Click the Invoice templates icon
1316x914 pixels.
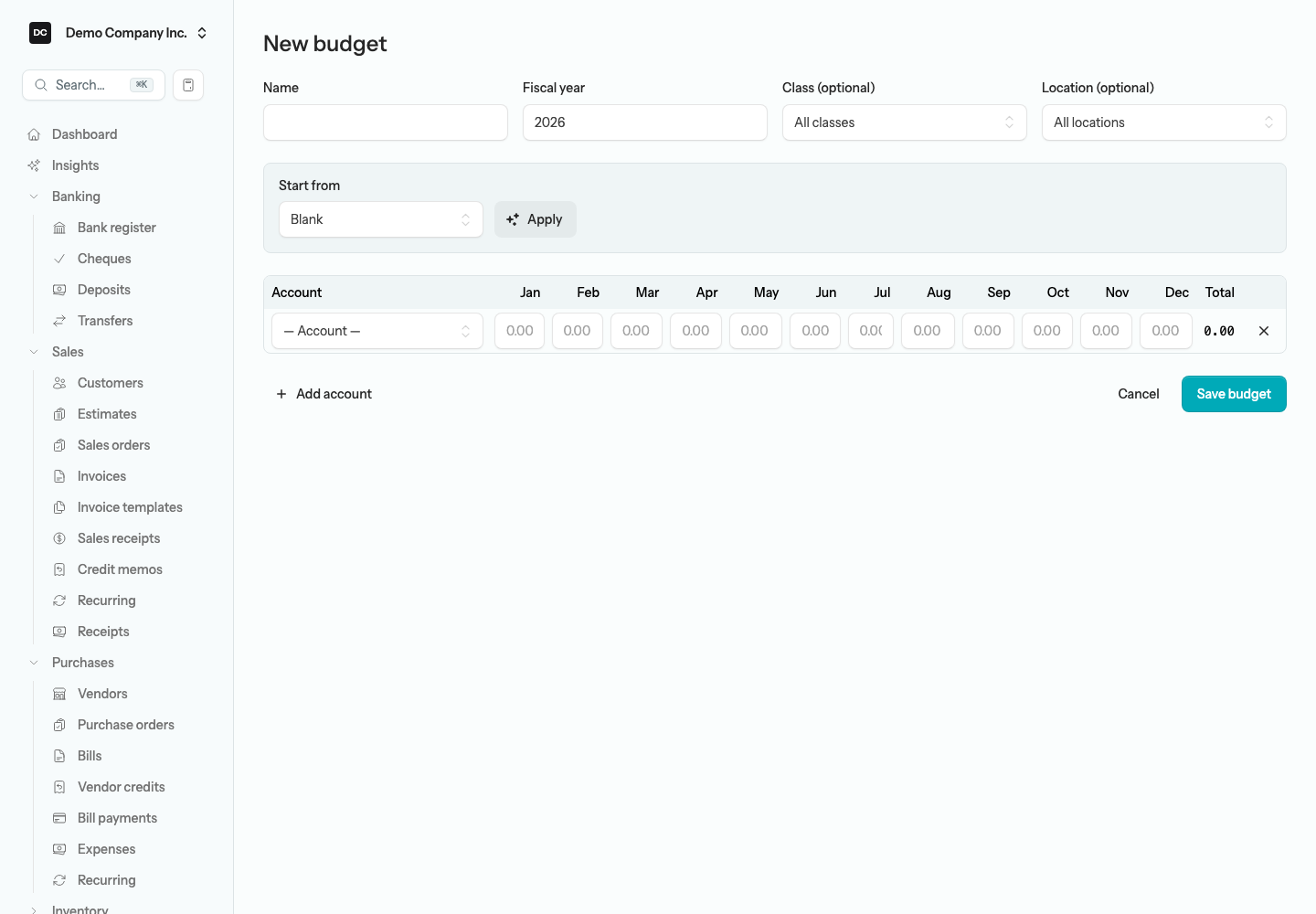pyautogui.click(x=59, y=507)
